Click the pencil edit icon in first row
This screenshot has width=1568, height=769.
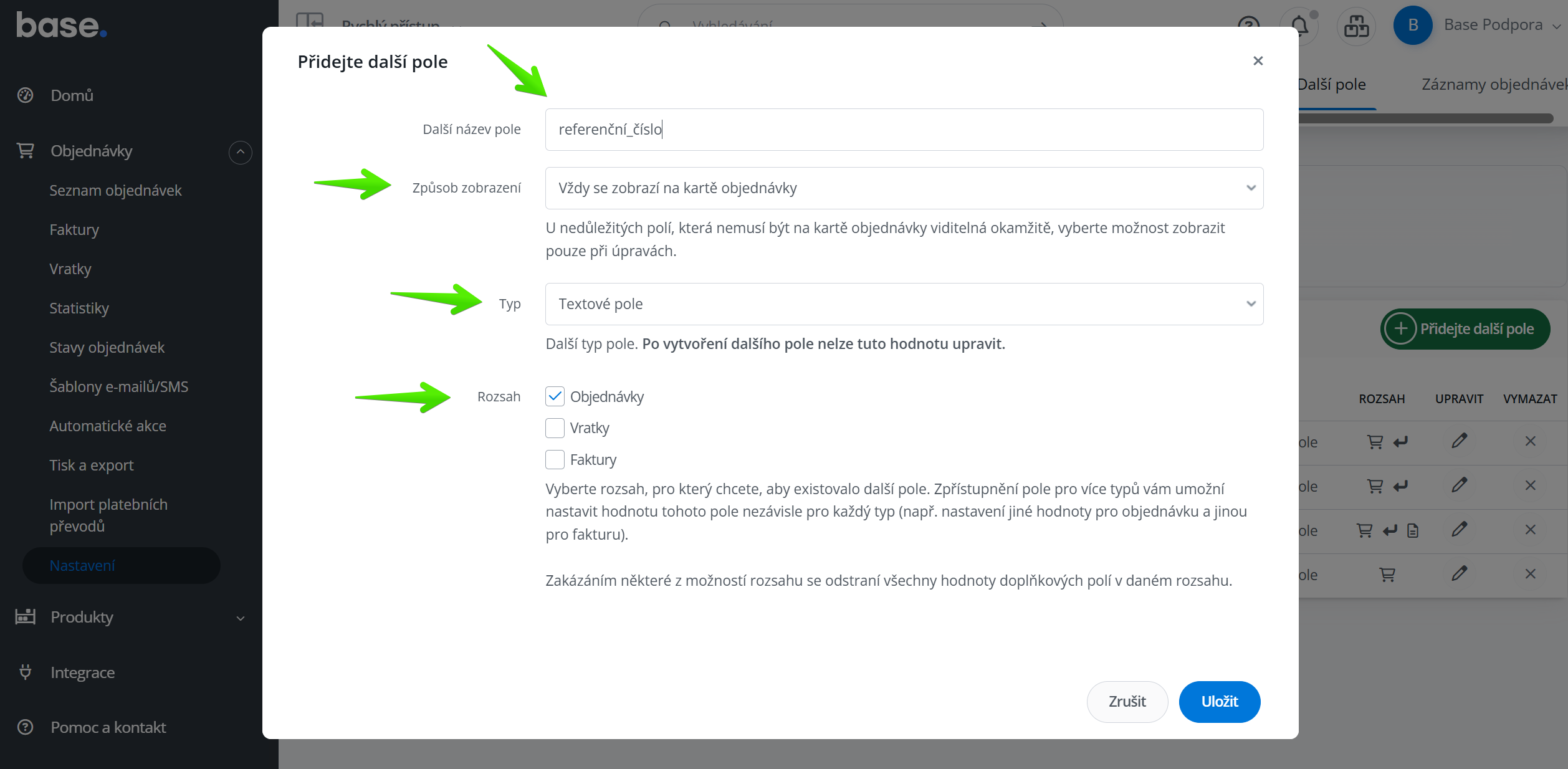click(1459, 441)
